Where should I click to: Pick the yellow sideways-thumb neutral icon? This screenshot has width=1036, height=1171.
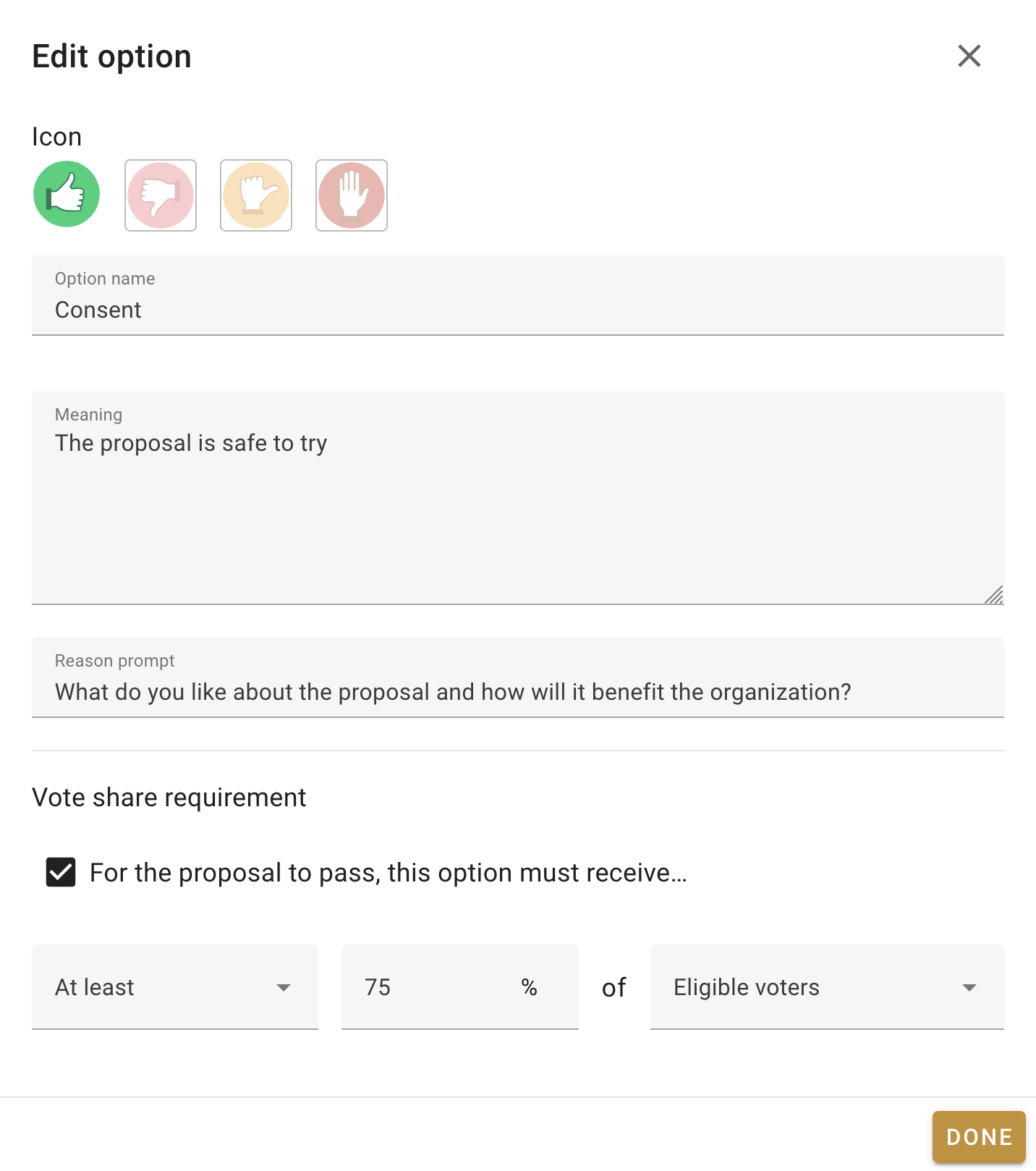tap(256, 195)
